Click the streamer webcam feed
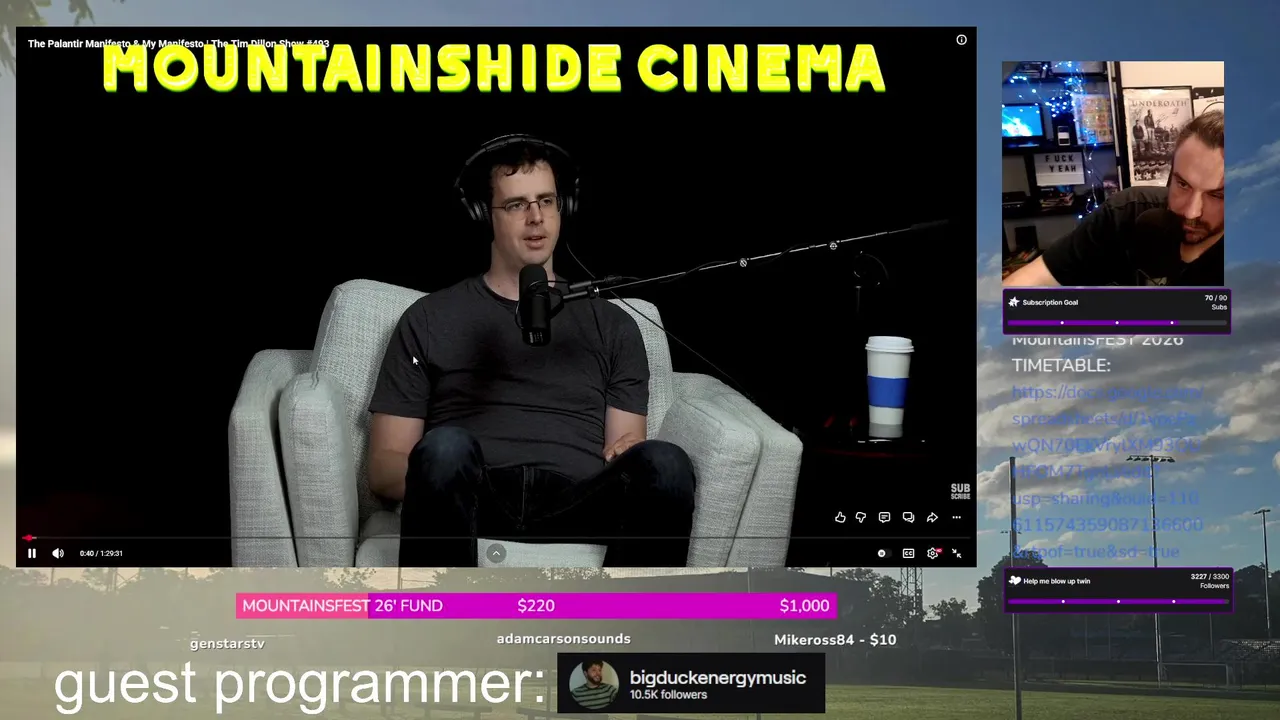 (x=1113, y=174)
